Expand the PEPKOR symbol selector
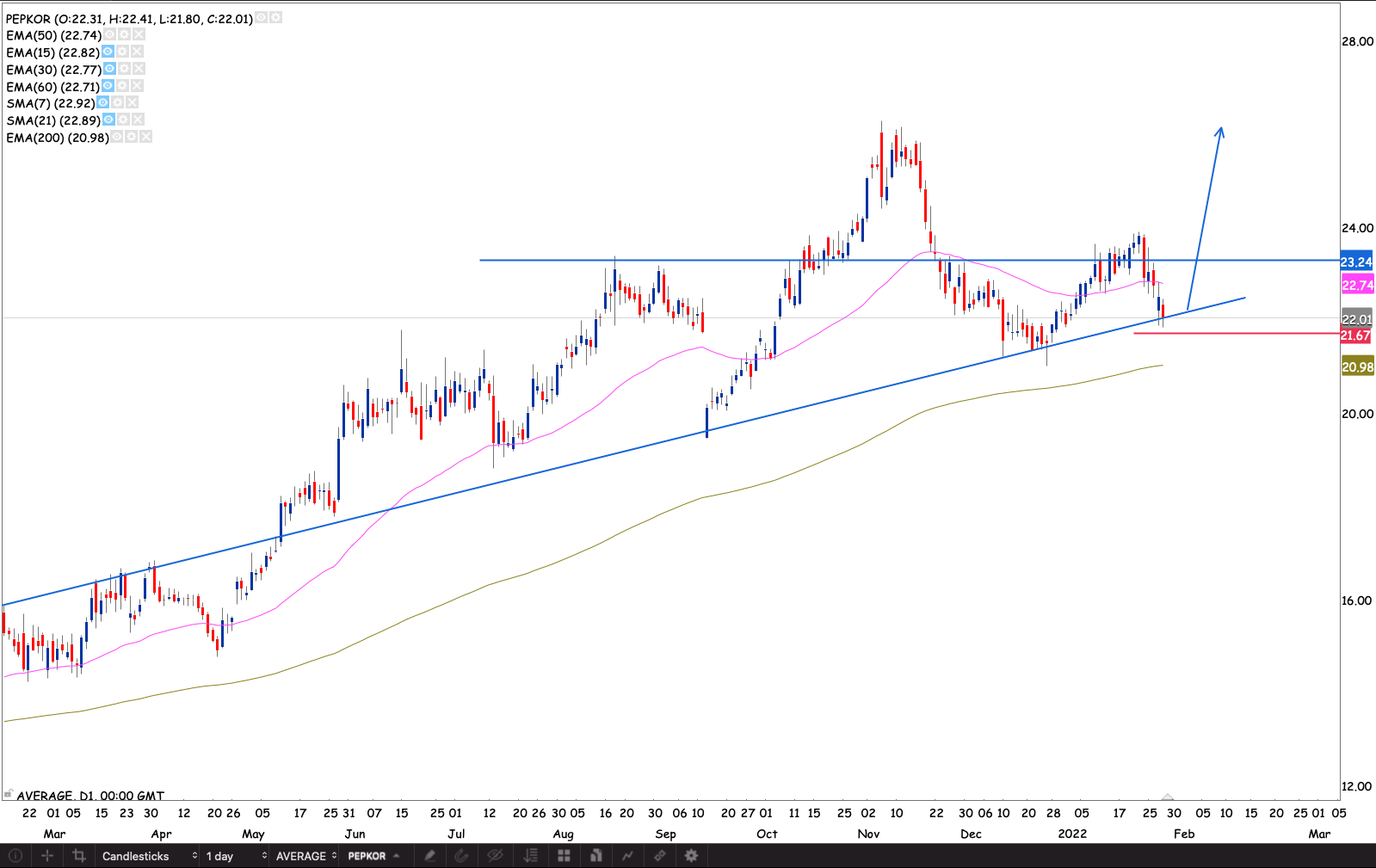Screen dimensions: 1376x868 tap(374, 856)
